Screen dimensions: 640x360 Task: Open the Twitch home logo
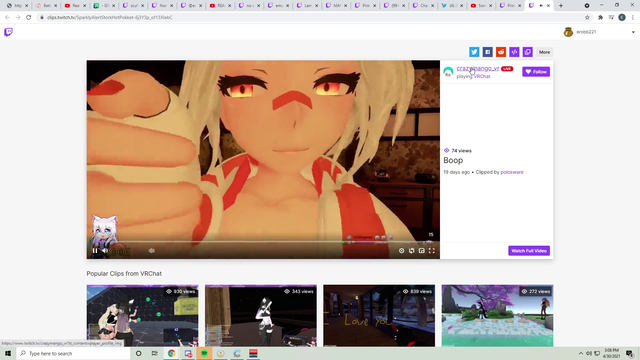tap(8, 32)
